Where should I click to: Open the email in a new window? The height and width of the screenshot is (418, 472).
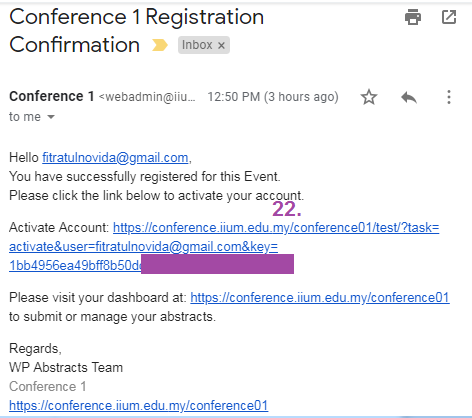(449, 17)
